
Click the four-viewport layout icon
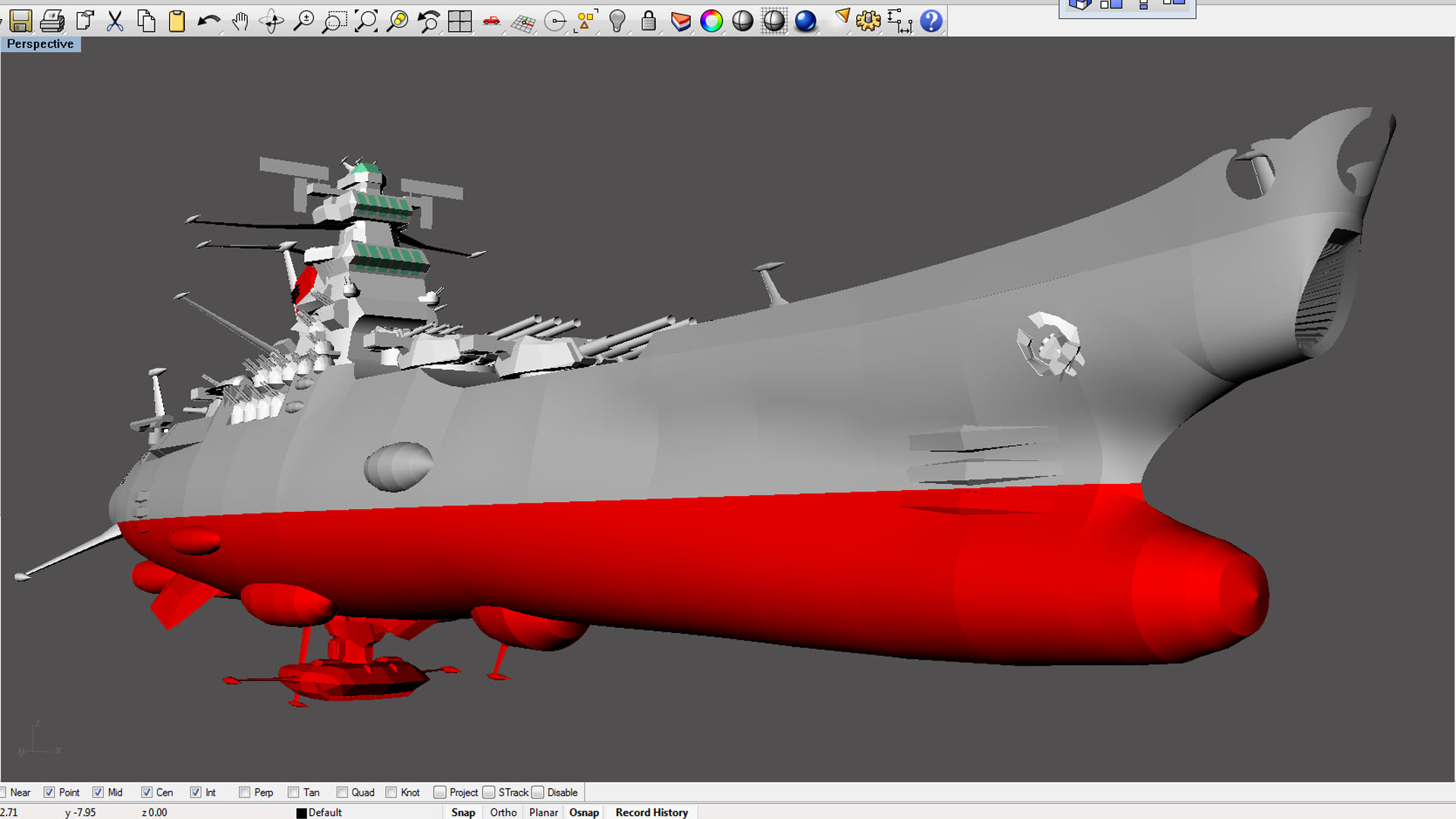pyautogui.click(x=460, y=20)
